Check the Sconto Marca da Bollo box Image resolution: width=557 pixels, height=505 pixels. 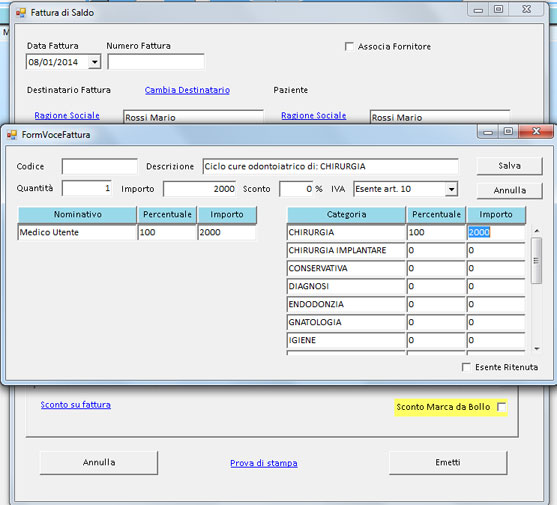click(x=502, y=407)
